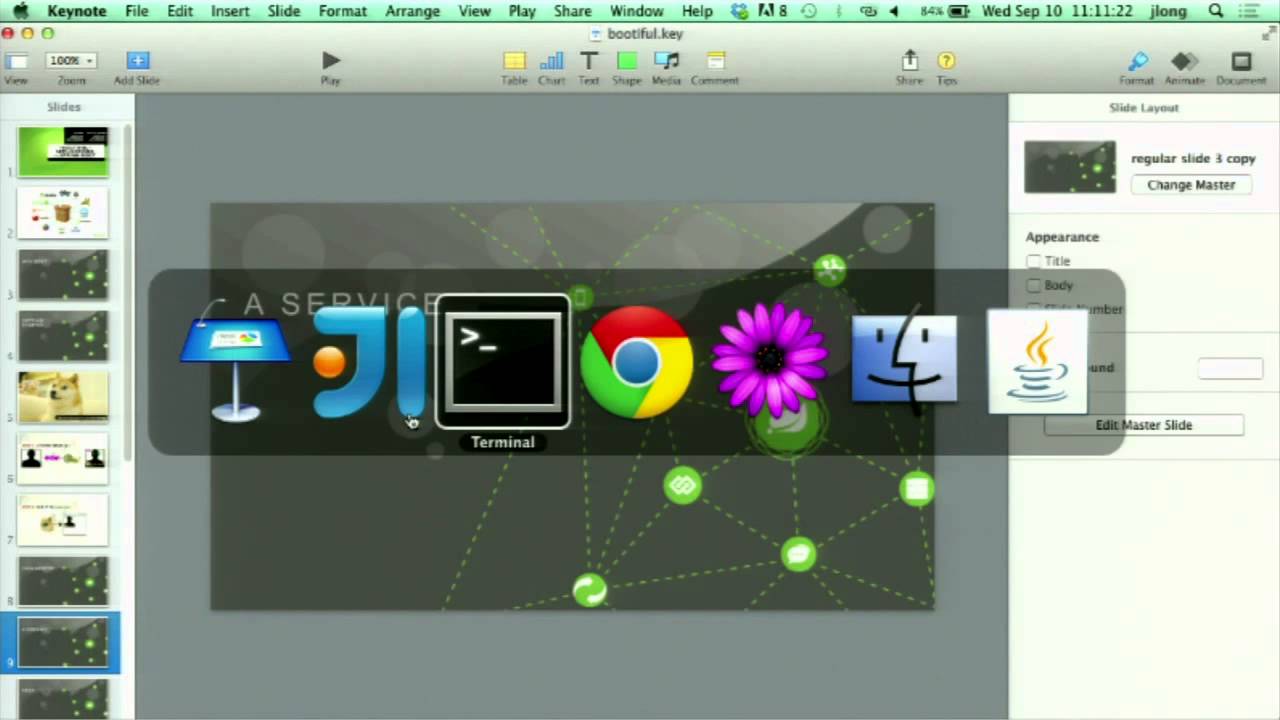Open the Slide menu
This screenshot has height=720, width=1280.
pos(284,11)
